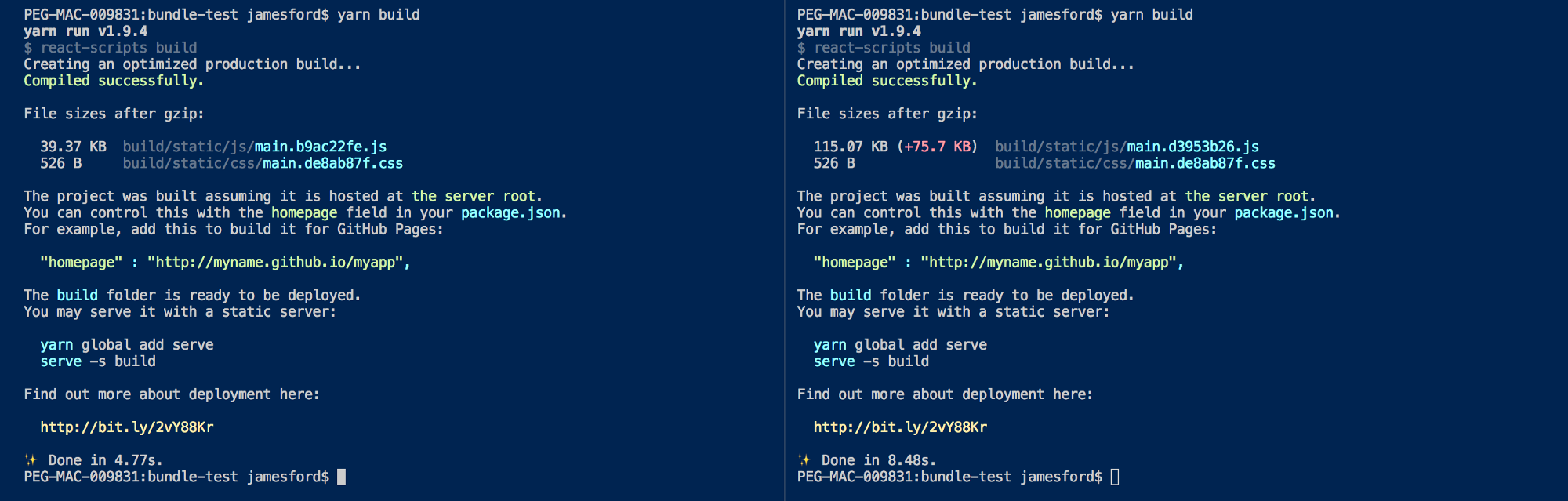This screenshot has width=1568, height=501.
Task: Open the bit.ly link in right terminal
Action: [x=900, y=427]
